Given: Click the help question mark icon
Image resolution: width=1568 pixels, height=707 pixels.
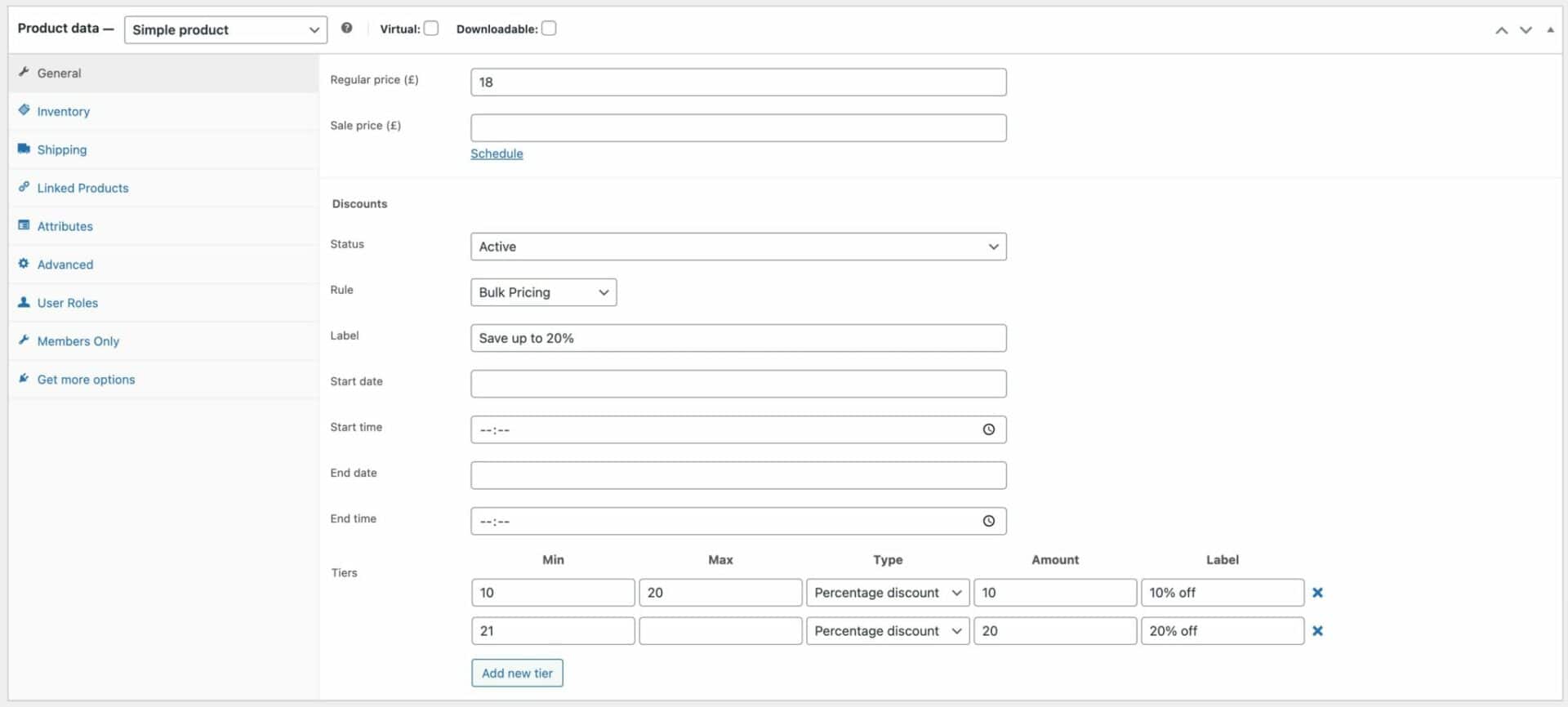Looking at the screenshot, I should pos(347,28).
